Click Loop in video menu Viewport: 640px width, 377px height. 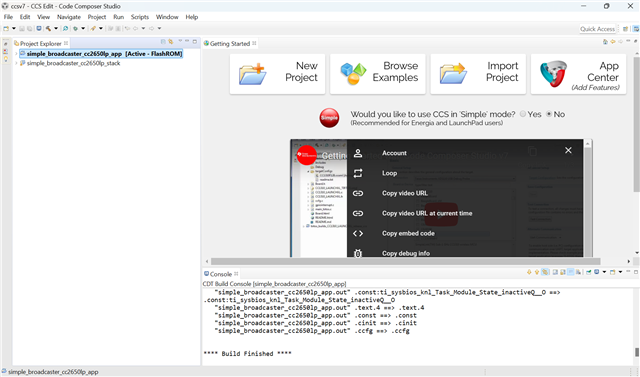click(389, 173)
